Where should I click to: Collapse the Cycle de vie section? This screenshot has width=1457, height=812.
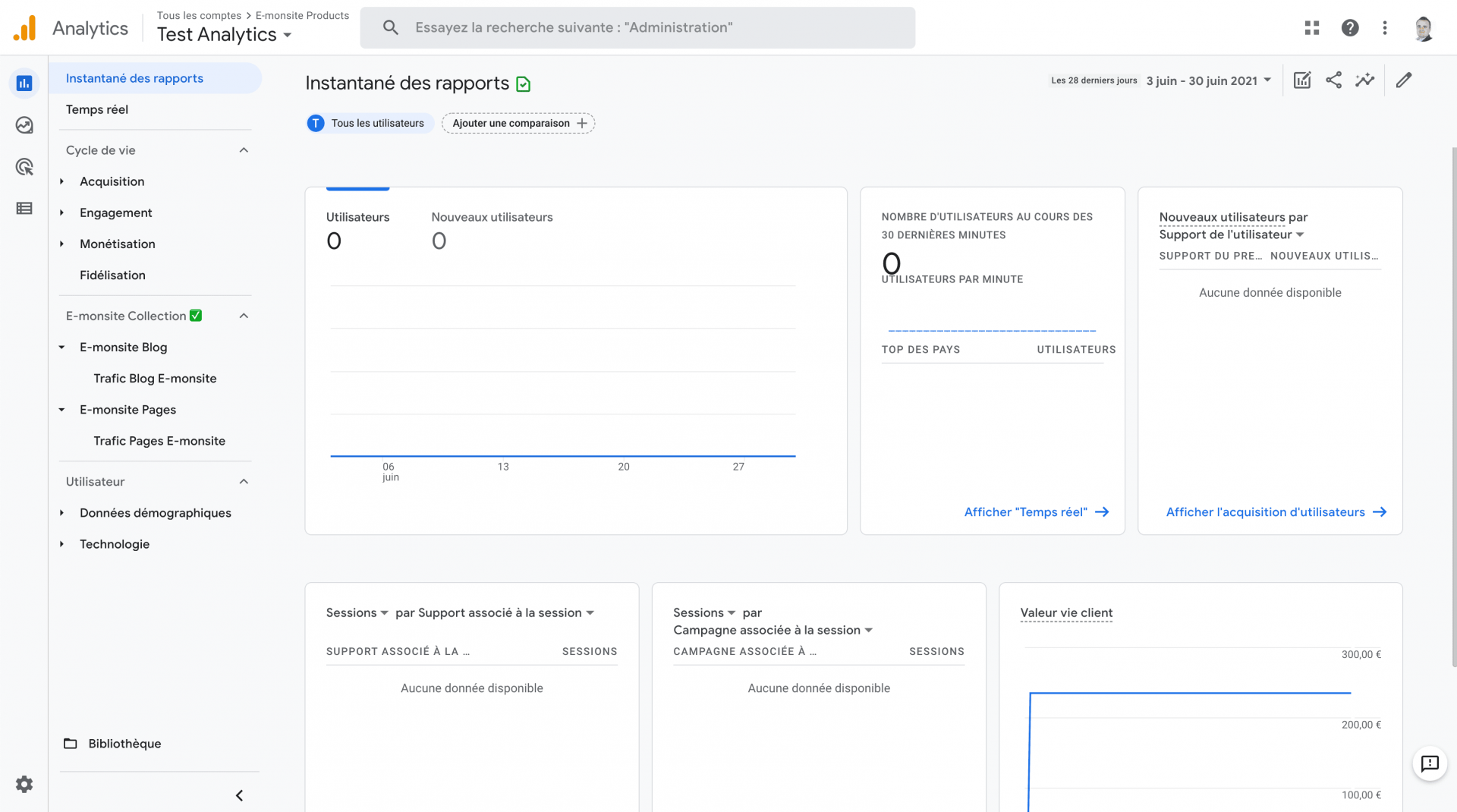click(244, 150)
